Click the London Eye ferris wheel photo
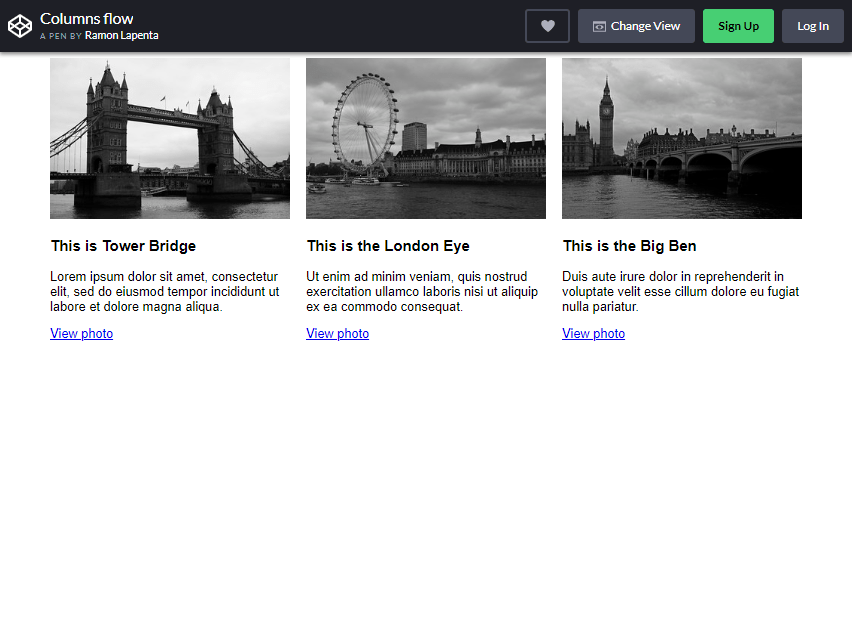852x640 pixels. tap(425, 138)
